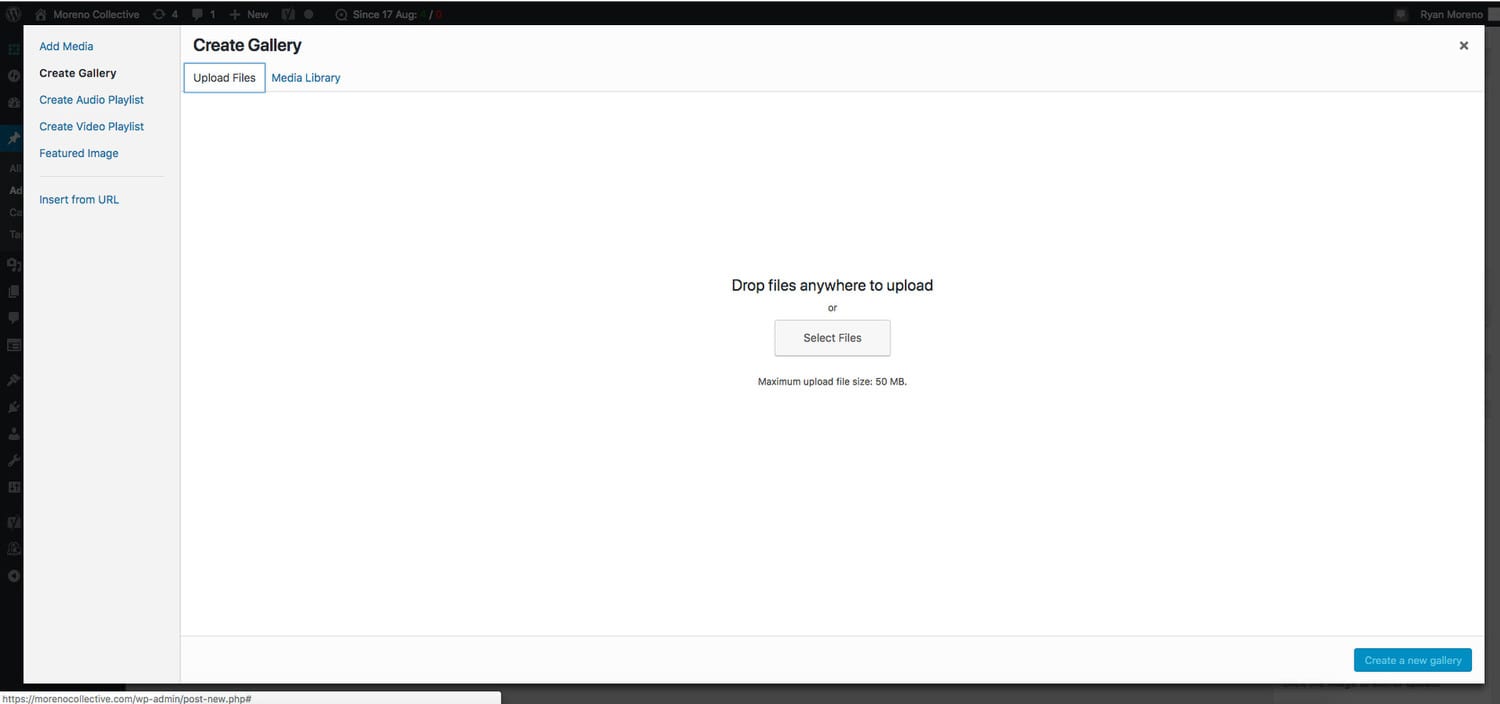Click Insert from URL link
This screenshot has width=1500, height=704.
79,200
